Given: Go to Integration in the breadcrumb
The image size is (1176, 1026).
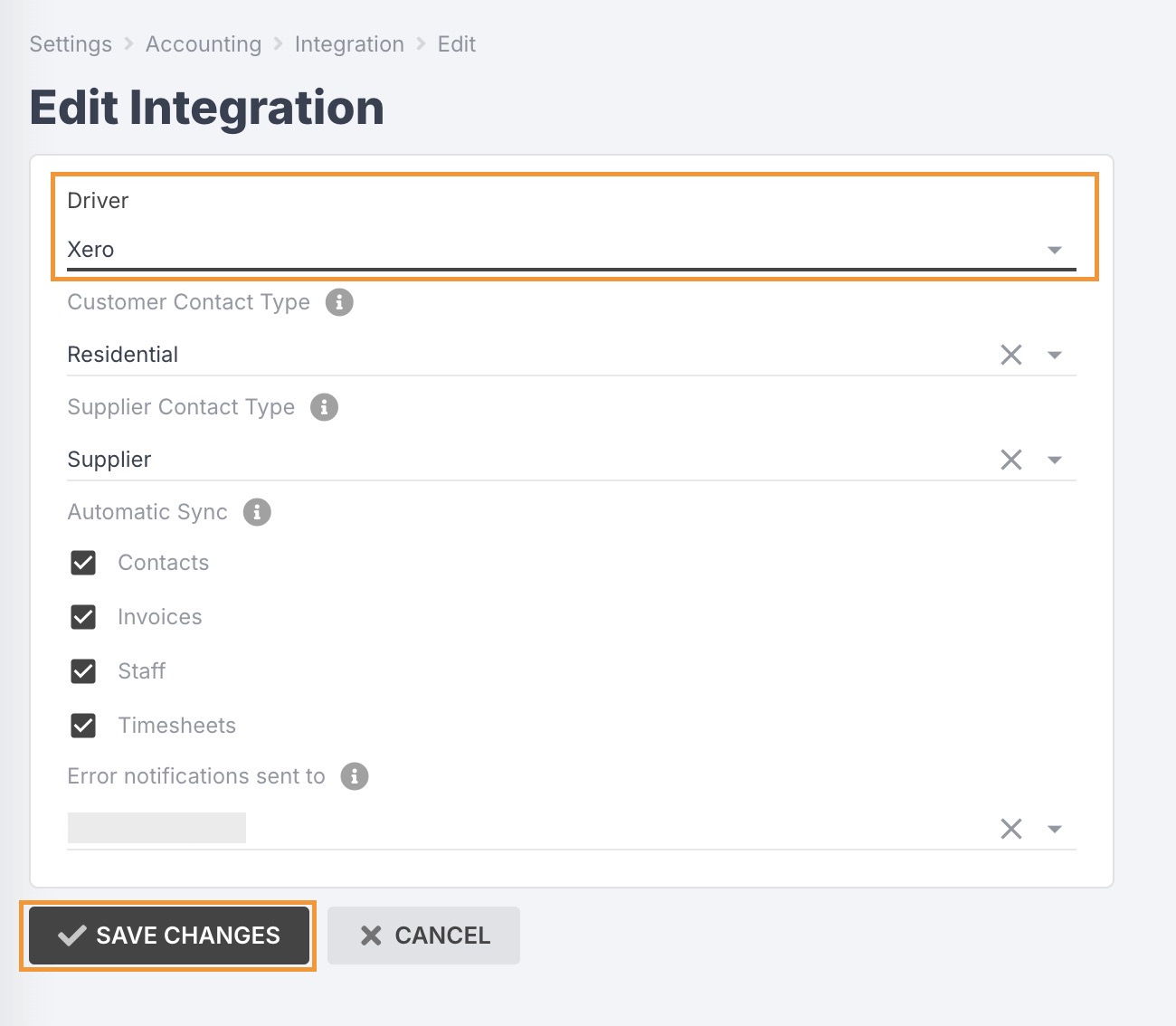Looking at the screenshot, I should [349, 44].
